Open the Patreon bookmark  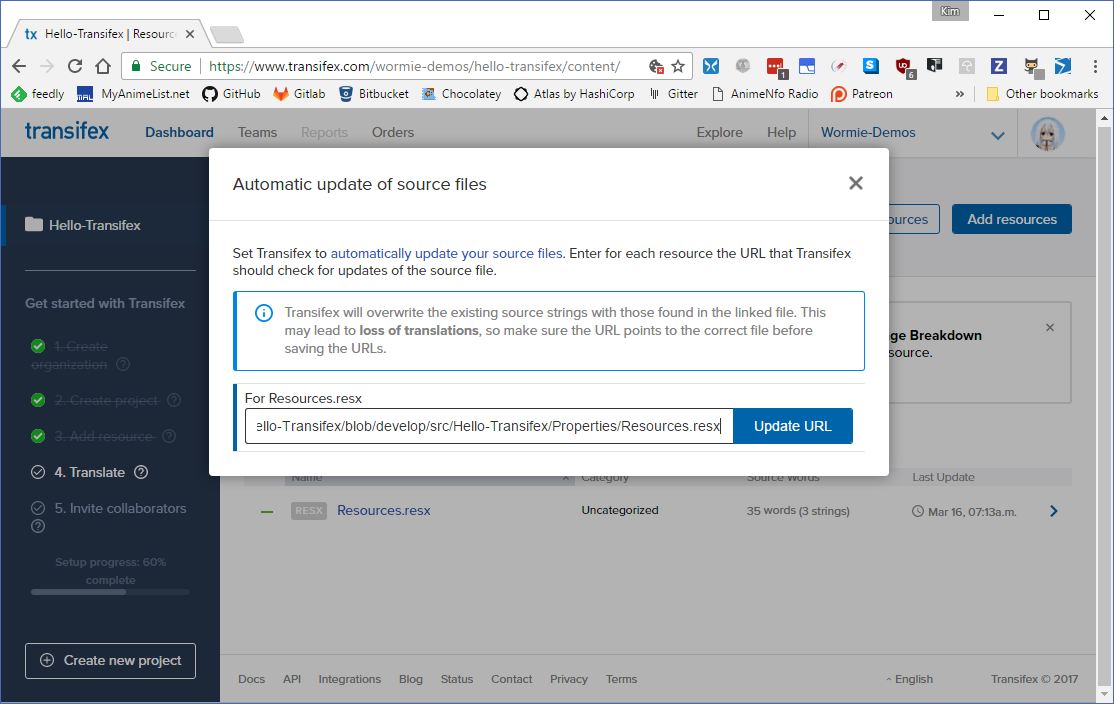pos(862,94)
